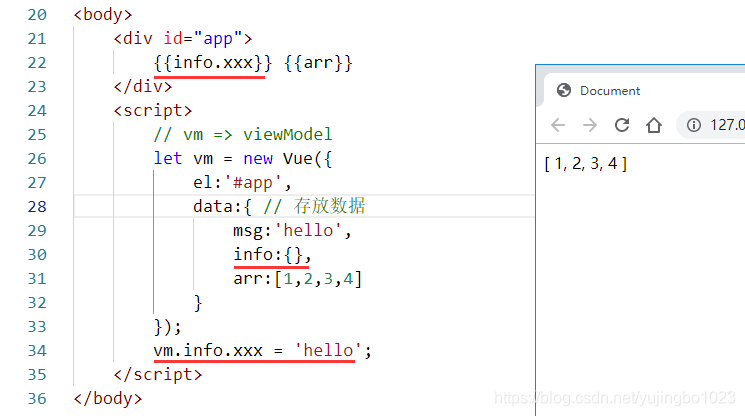Screen dimensions: 745x416
Task: Click the 存放数据 comment text
Action: click(329, 207)
